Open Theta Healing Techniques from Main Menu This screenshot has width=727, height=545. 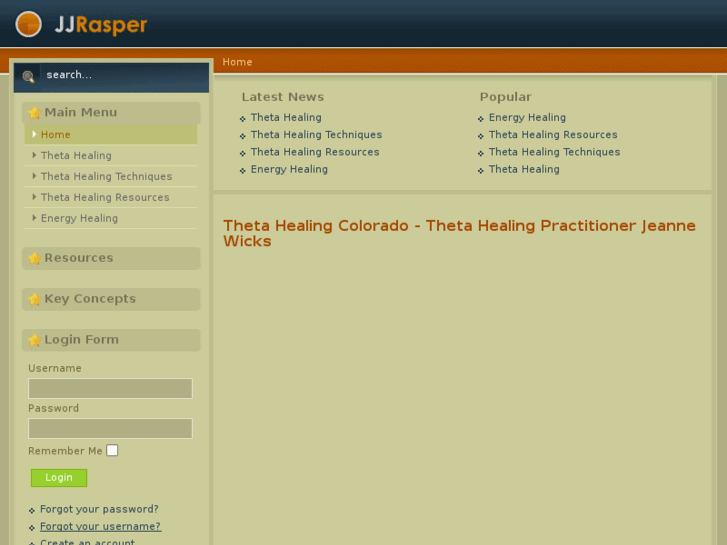click(x=111, y=176)
